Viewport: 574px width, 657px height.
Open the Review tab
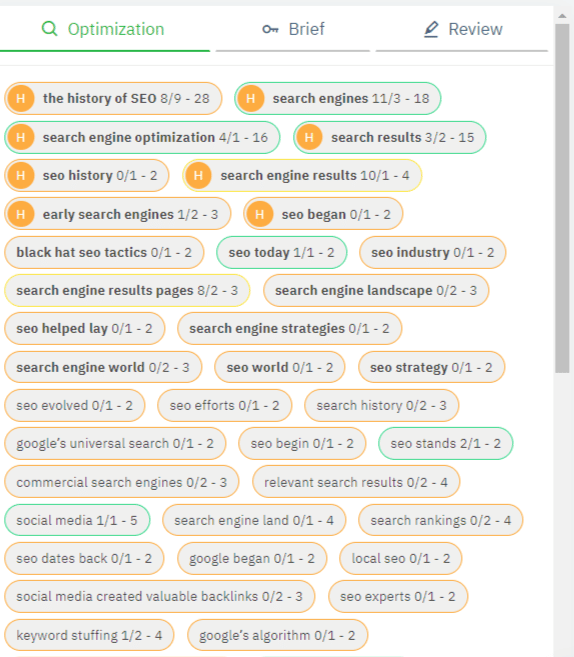(462, 29)
